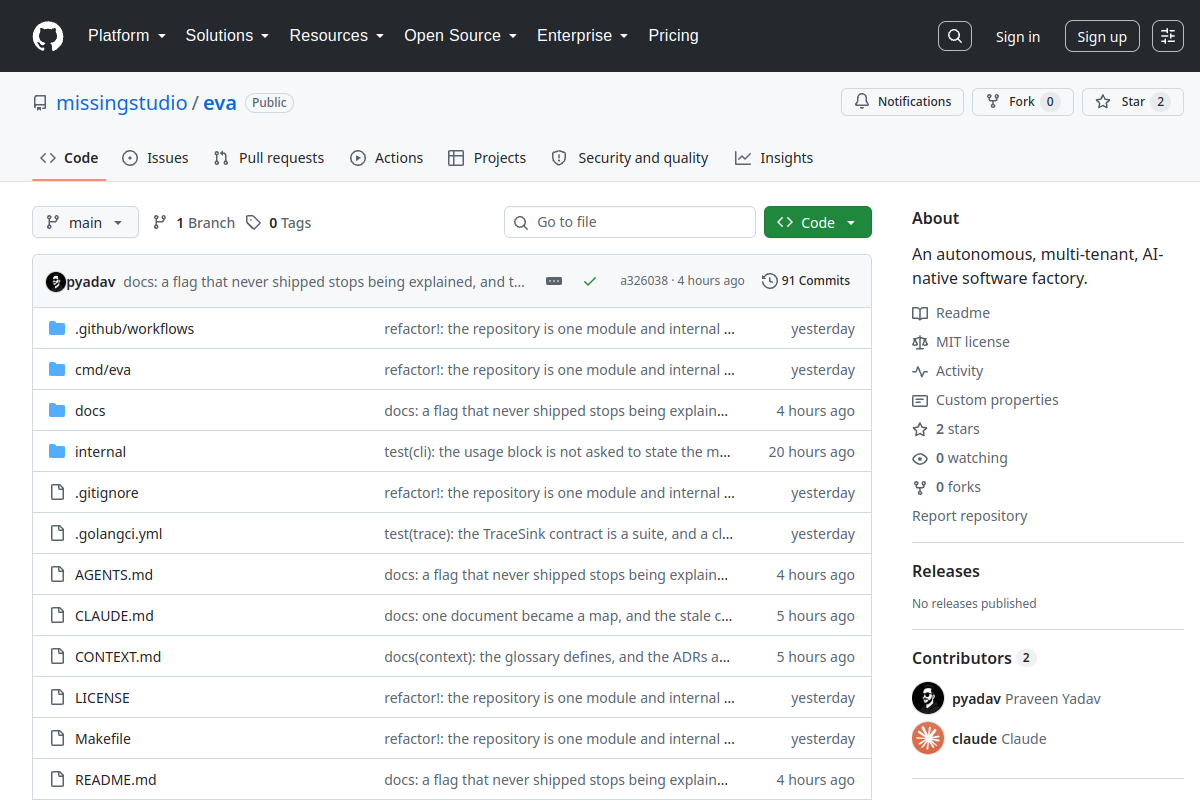
Task: View 0 Tags link
Action: click(x=279, y=223)
